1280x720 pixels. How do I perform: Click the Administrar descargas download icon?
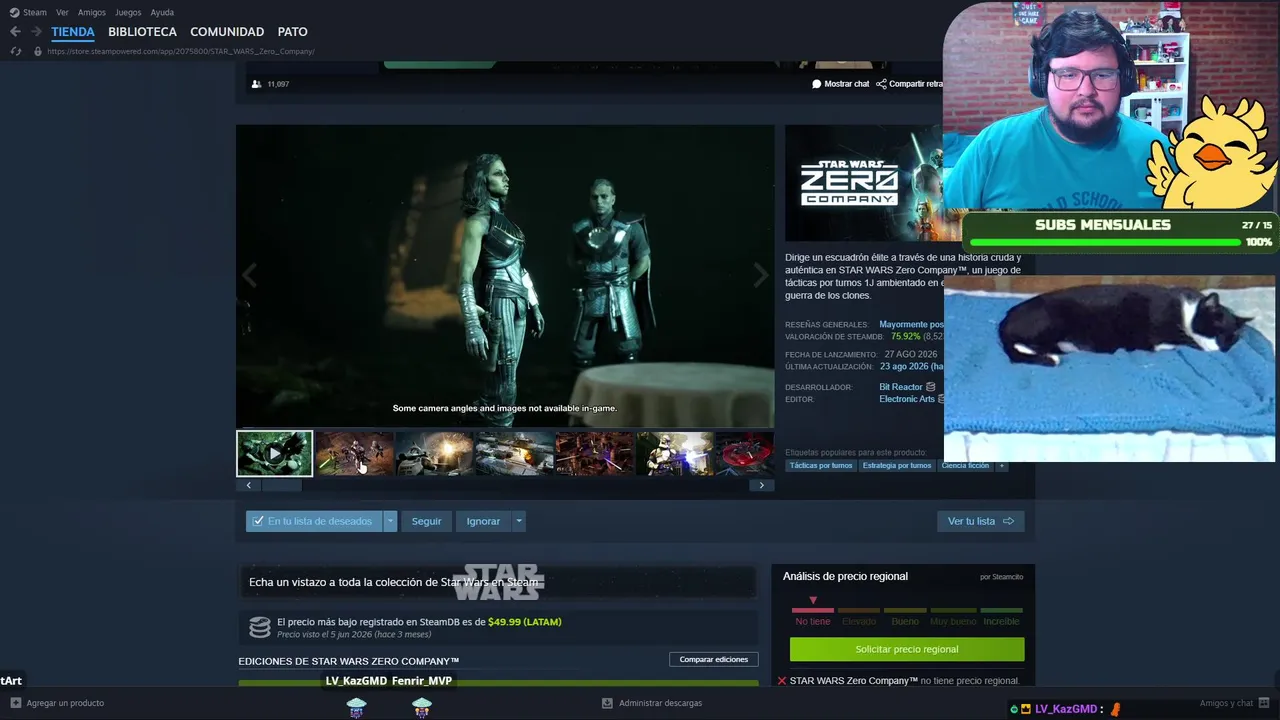pos(607,703)
